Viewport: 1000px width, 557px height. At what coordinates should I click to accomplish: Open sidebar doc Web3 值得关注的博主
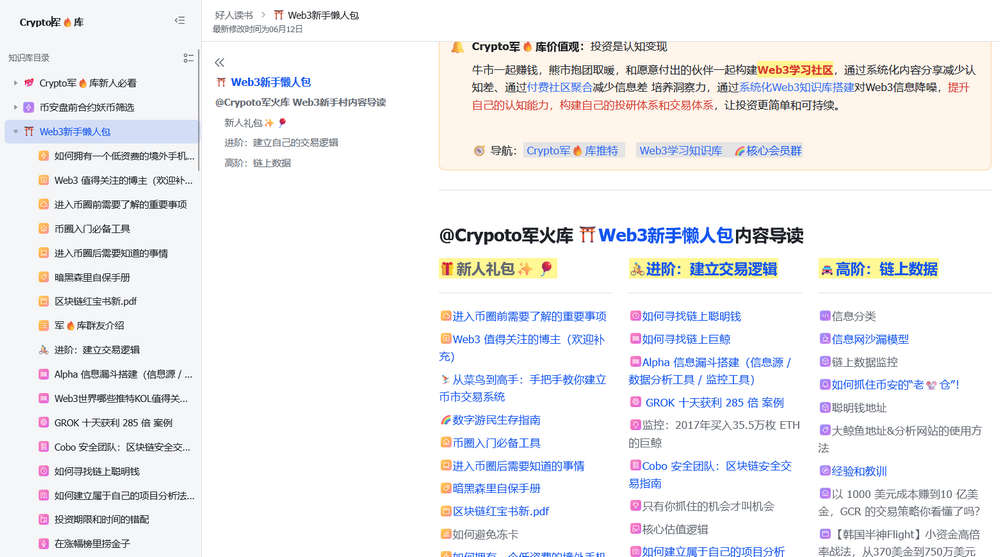tap(123, 181)
